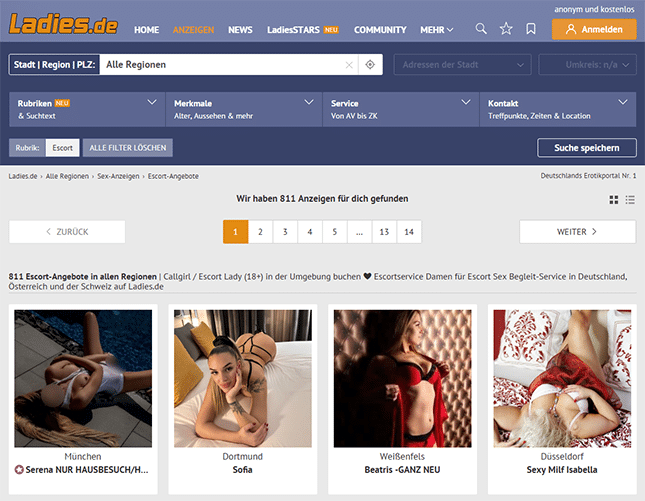Switch to grid view layout
This screenshot has height=501, width=645.
(614, 200)
